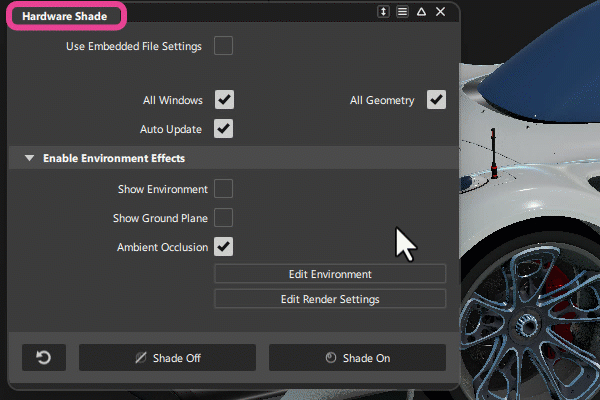Screen dimensions: 600x400
Task: Click the Shade Off button
Action: pos(167,358)
